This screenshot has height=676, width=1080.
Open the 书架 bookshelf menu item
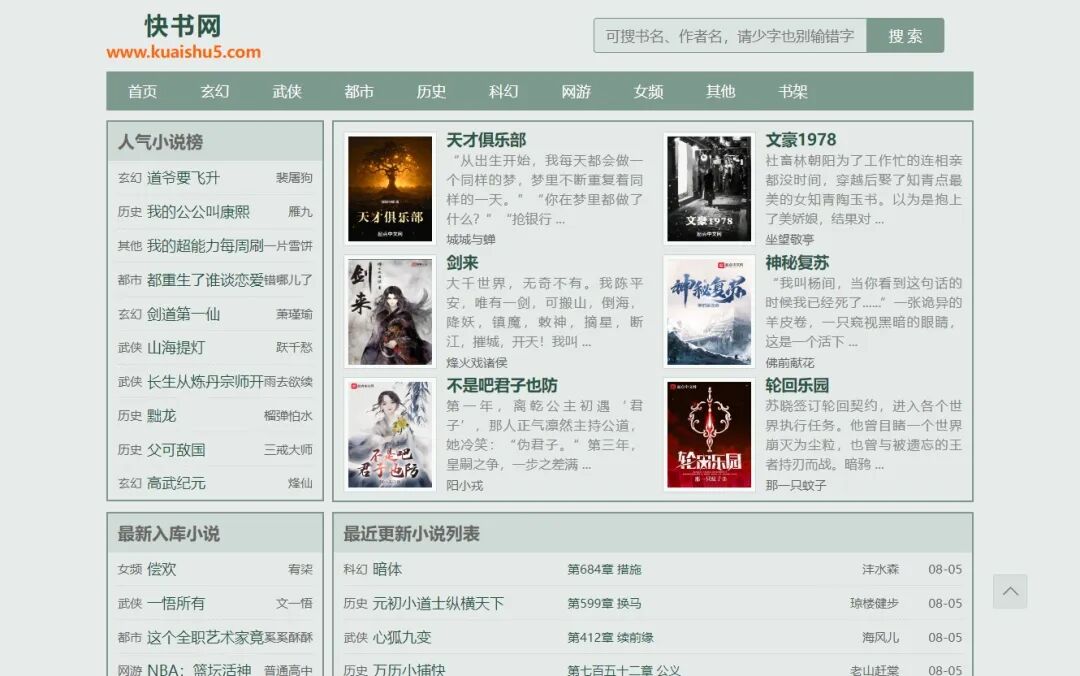[793, 92]
